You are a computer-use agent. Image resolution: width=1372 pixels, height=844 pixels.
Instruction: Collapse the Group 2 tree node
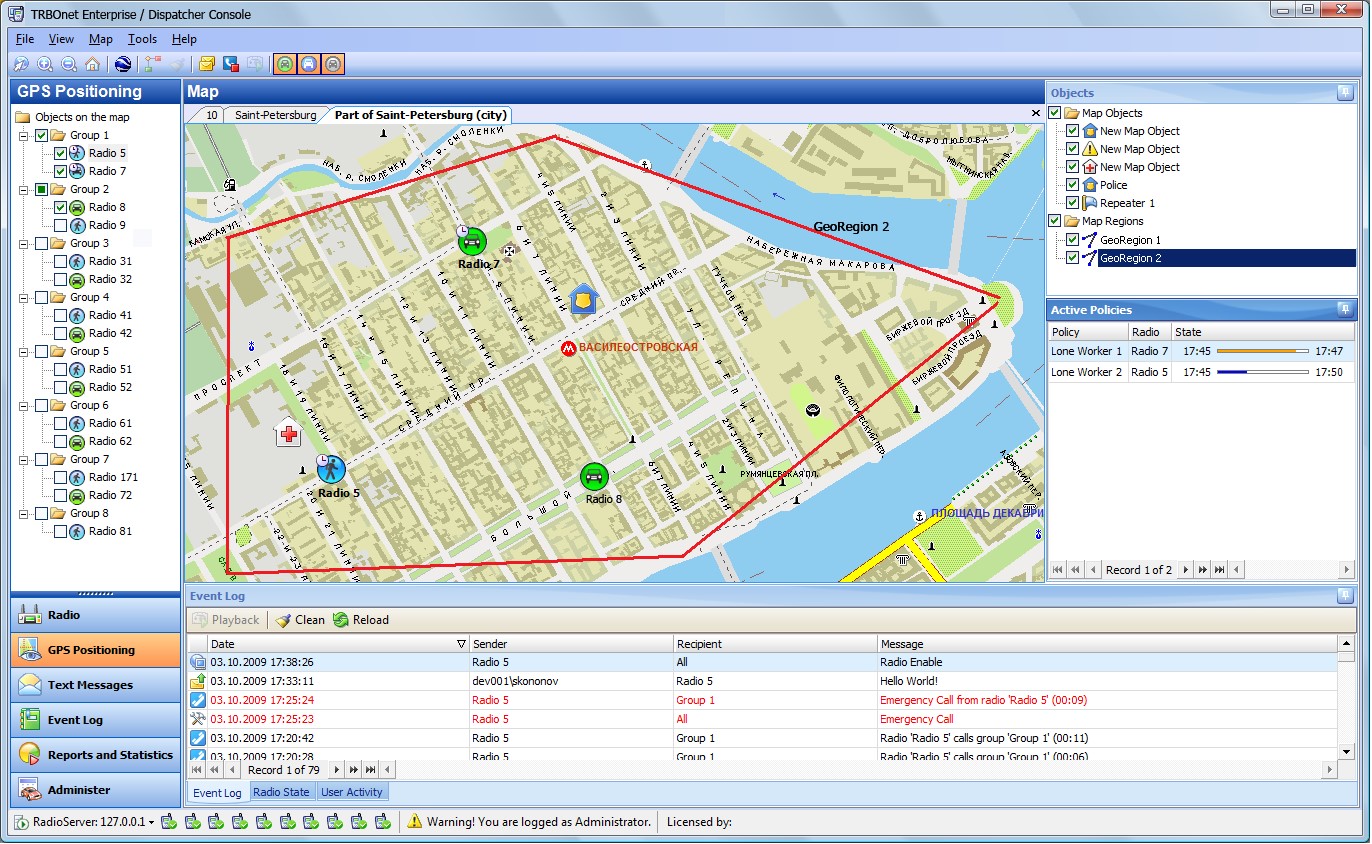[24, 190]
